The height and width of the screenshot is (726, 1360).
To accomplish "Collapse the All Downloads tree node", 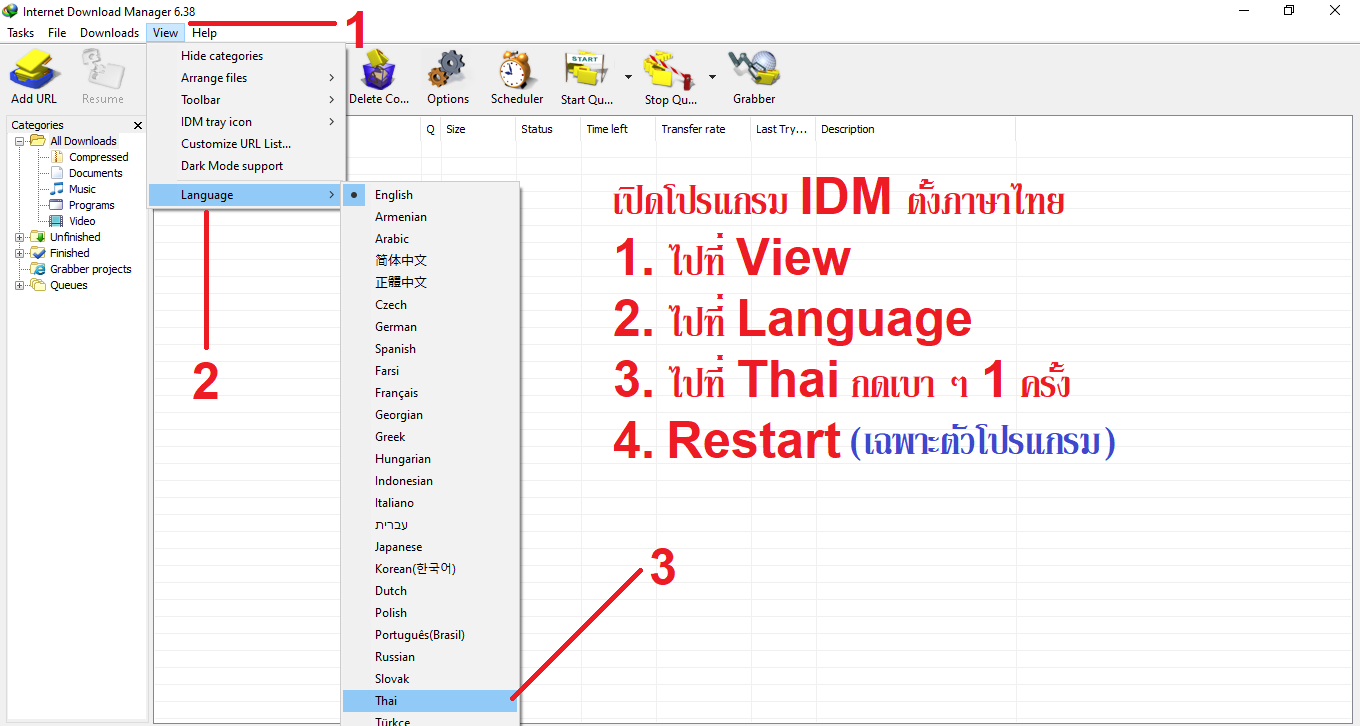I will tap(20, 141).
